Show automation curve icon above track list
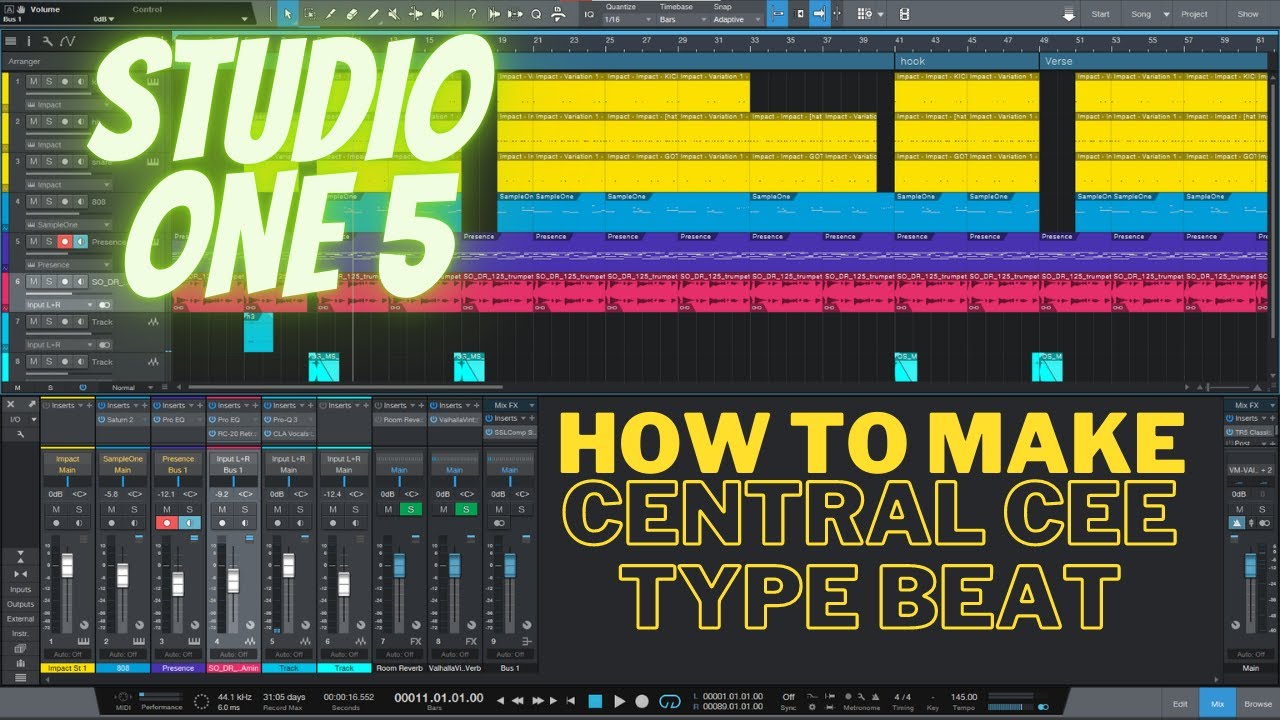Viewport: 1280px width, 720px height. 67,41
